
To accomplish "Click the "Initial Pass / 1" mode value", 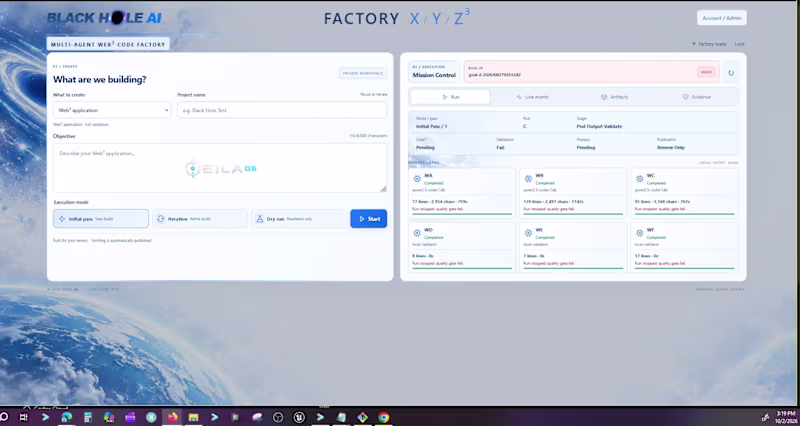I will [432, 127].
